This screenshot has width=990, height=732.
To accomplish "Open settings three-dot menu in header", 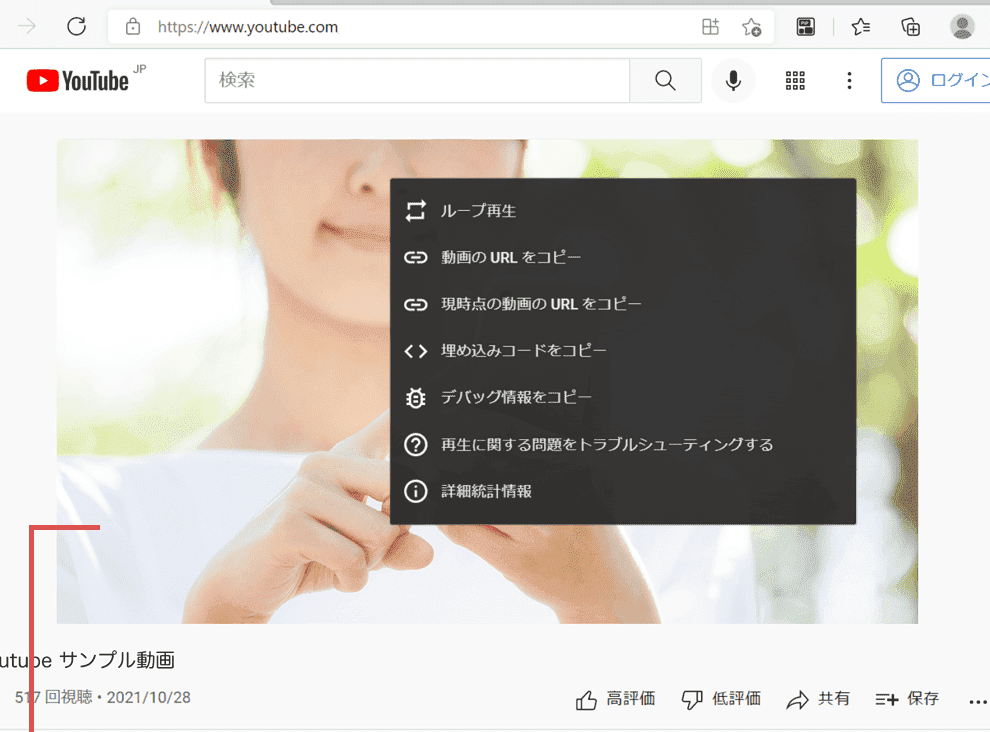I will 849,81.
